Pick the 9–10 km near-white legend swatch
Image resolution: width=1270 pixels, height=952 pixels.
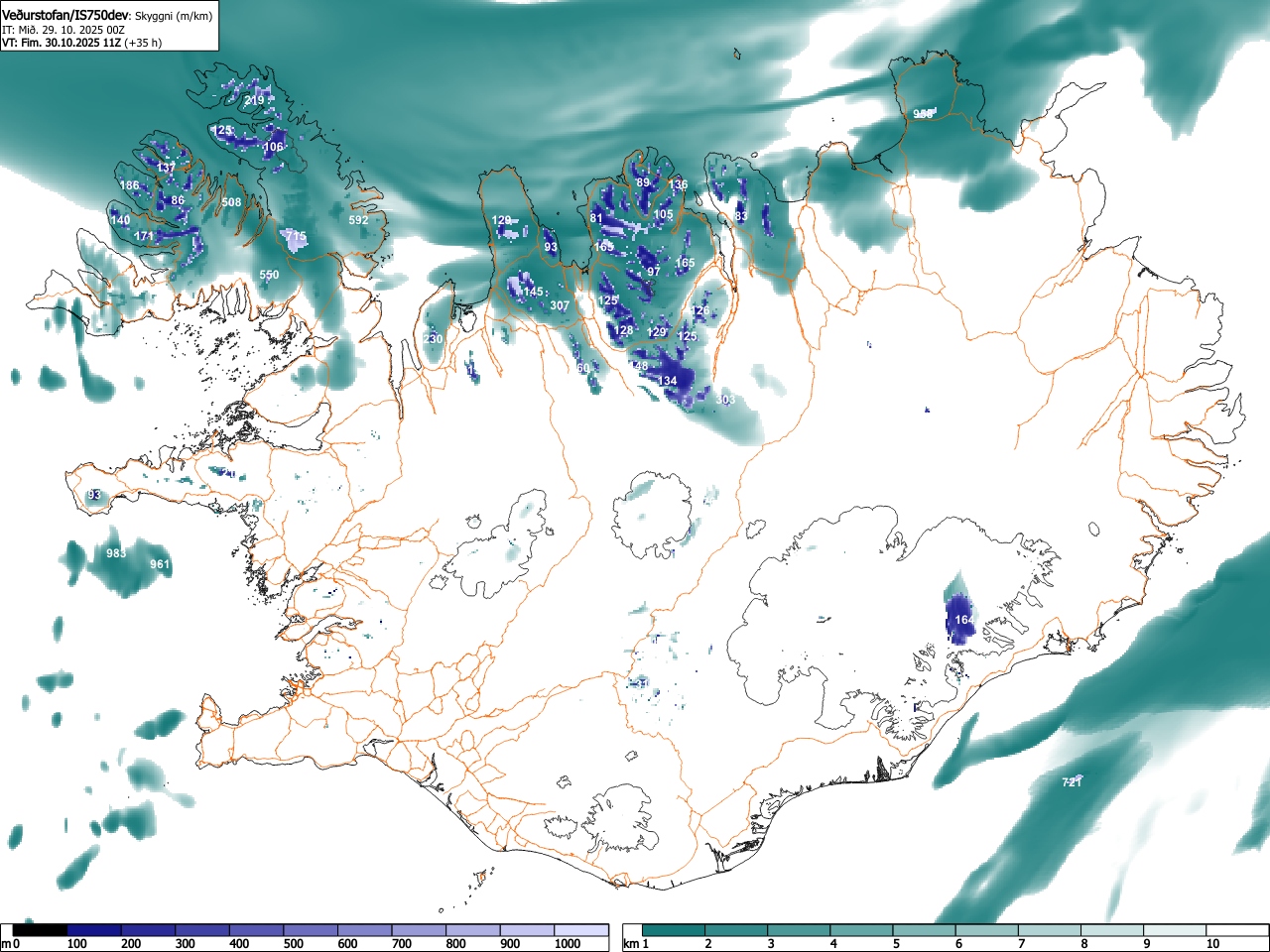[1177, 930]
